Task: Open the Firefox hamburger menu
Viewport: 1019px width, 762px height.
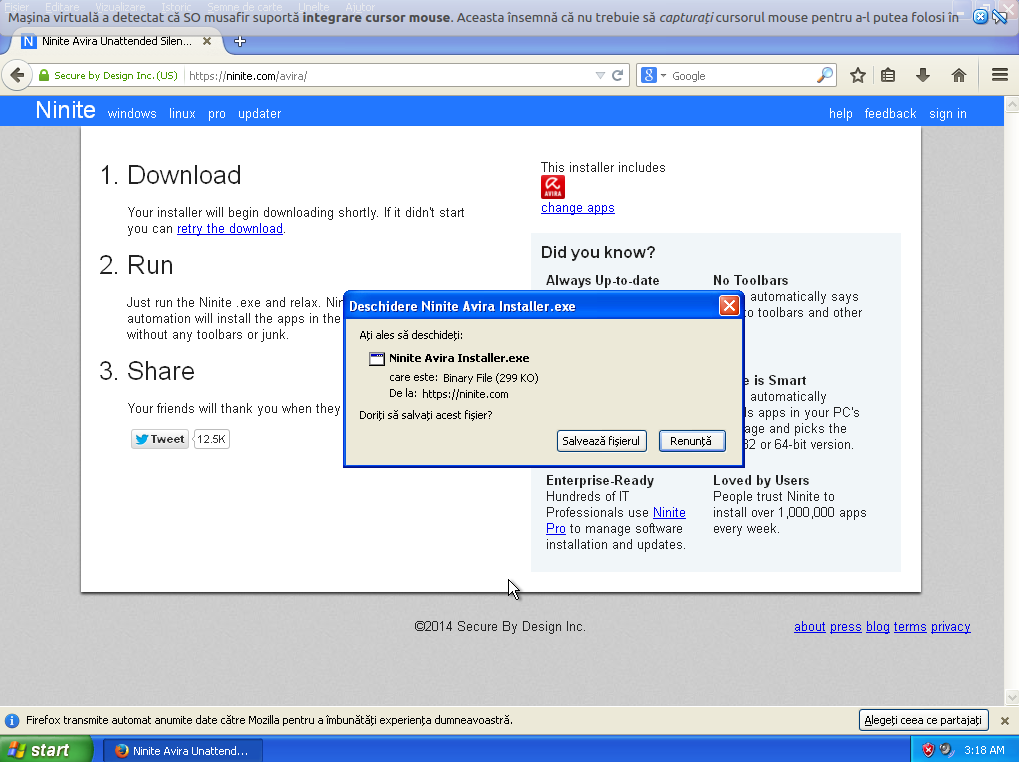Action: (x=1000, y=75)
